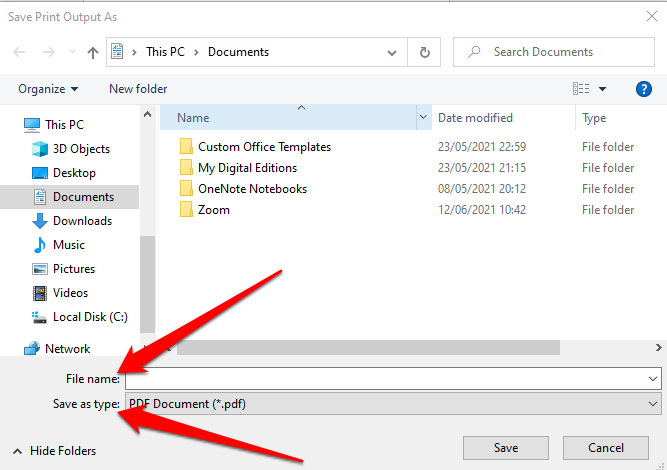Viewport: 667px width, 470px height.
Task: Select Music in the sidebar
Action: (69, 245)
